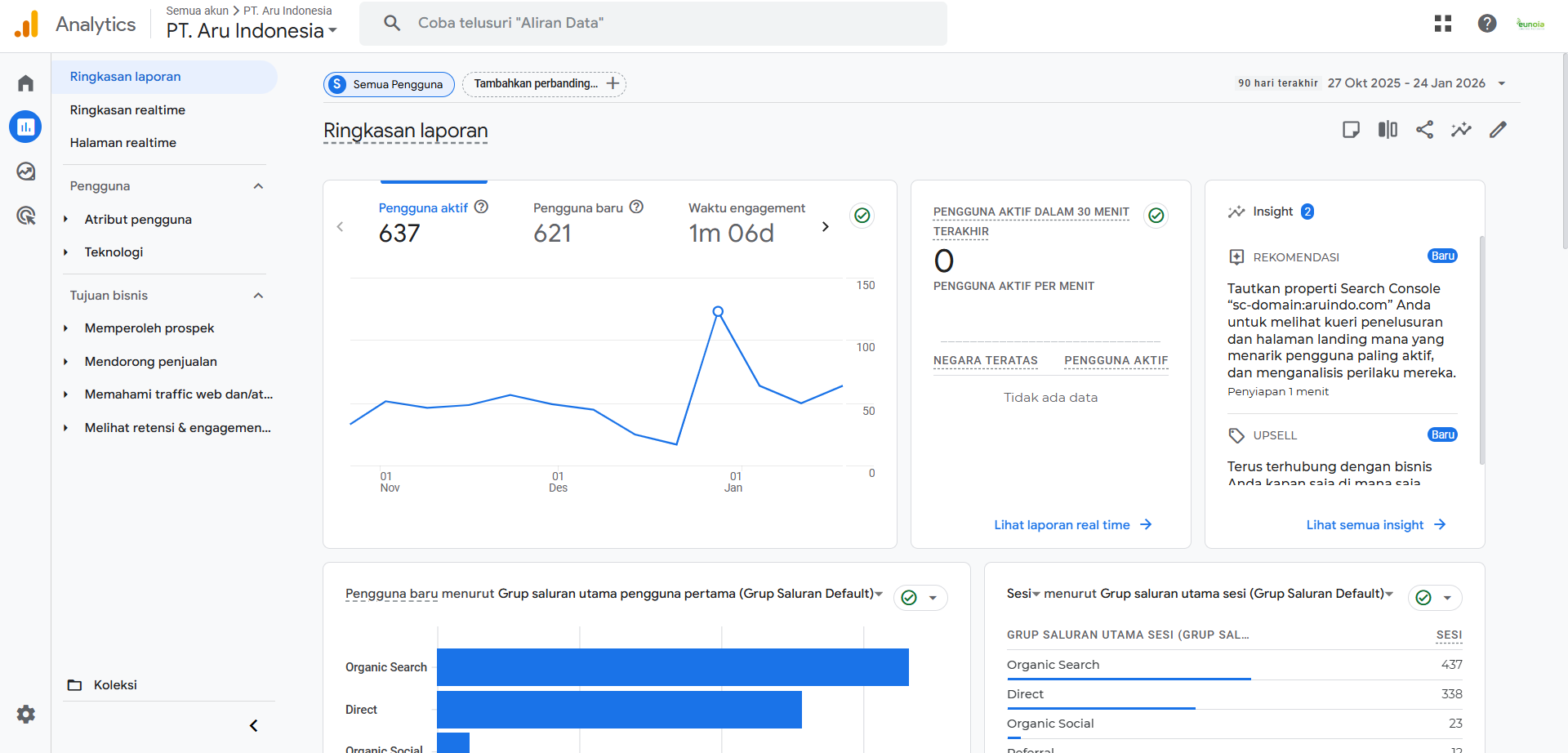The image size is (1568, 753).
Task: Open the Explore icon in left rail
Action: (25, 171)
